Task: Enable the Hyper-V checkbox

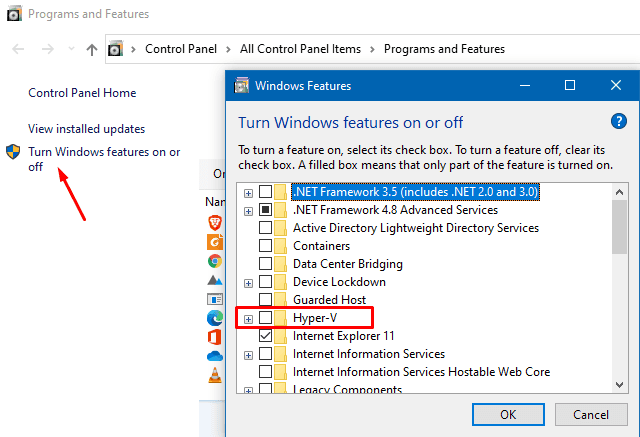Action: click(x=265, y=318)
